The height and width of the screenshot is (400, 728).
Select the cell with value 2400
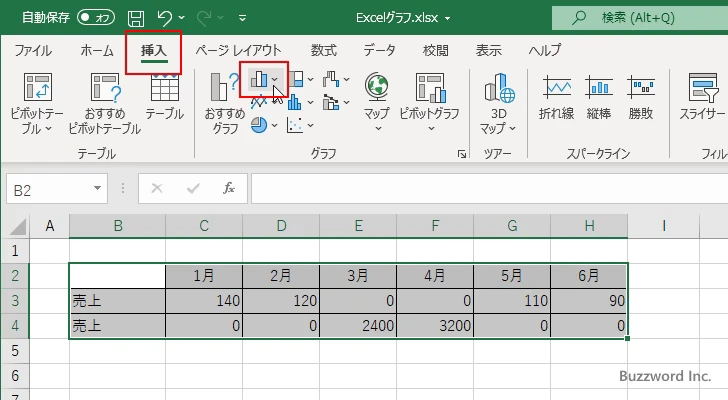[x=358, y=326]
